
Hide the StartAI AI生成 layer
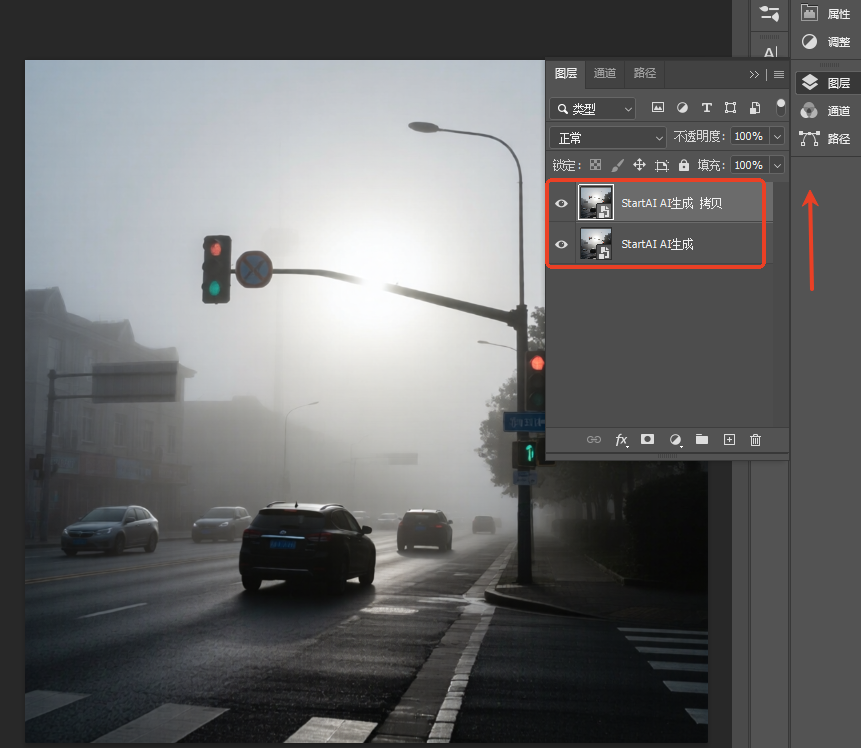[x=561, y=244]
